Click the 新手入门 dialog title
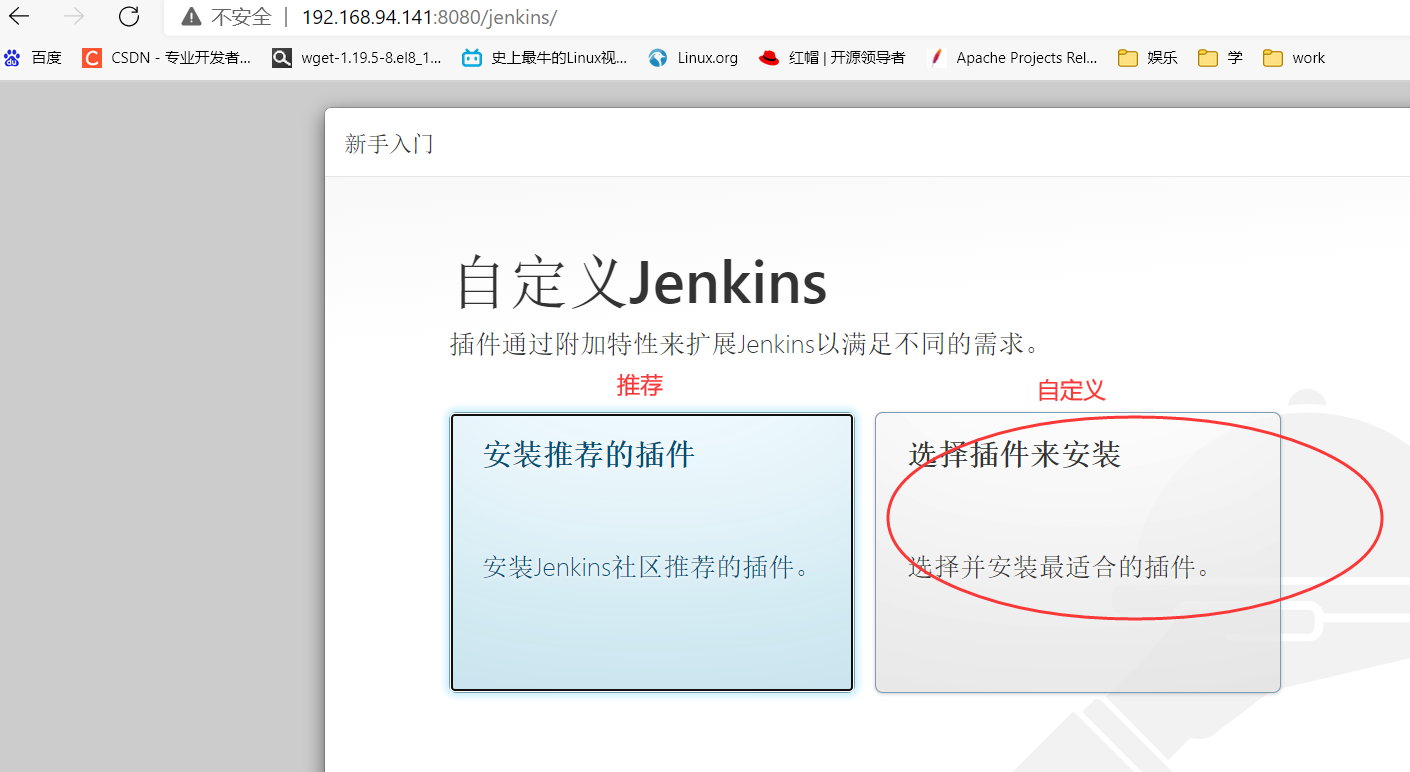The height and width of the screenshot is (772, 1410). point(389,144)
